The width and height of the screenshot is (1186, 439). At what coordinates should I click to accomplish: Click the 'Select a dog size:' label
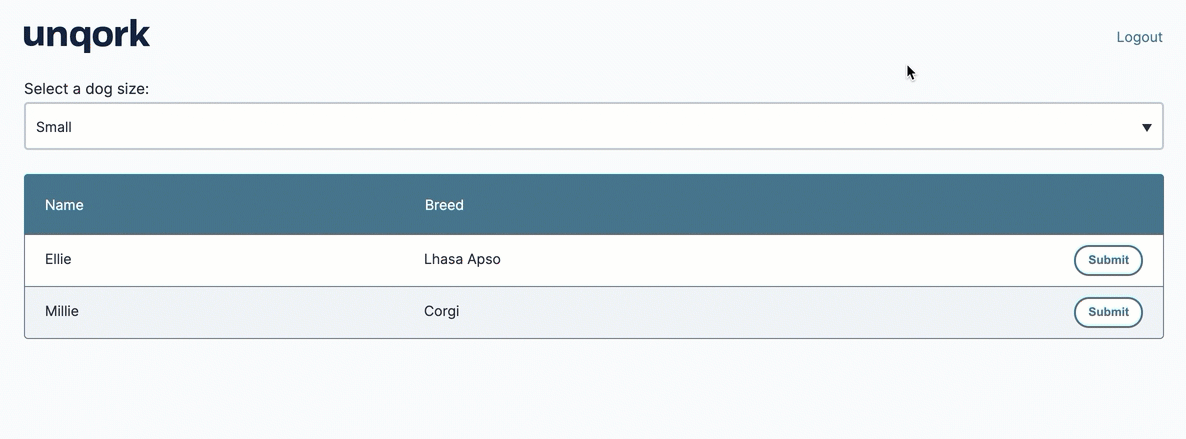(87, 89)
